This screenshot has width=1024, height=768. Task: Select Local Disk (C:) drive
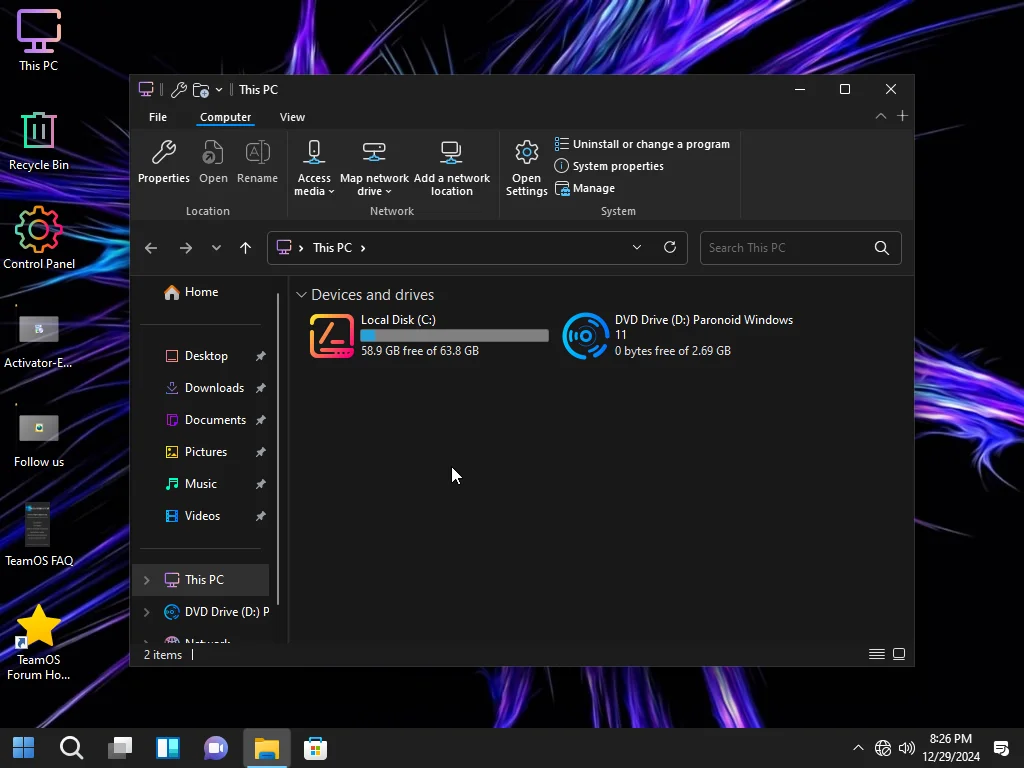click(x=429, y=335)
